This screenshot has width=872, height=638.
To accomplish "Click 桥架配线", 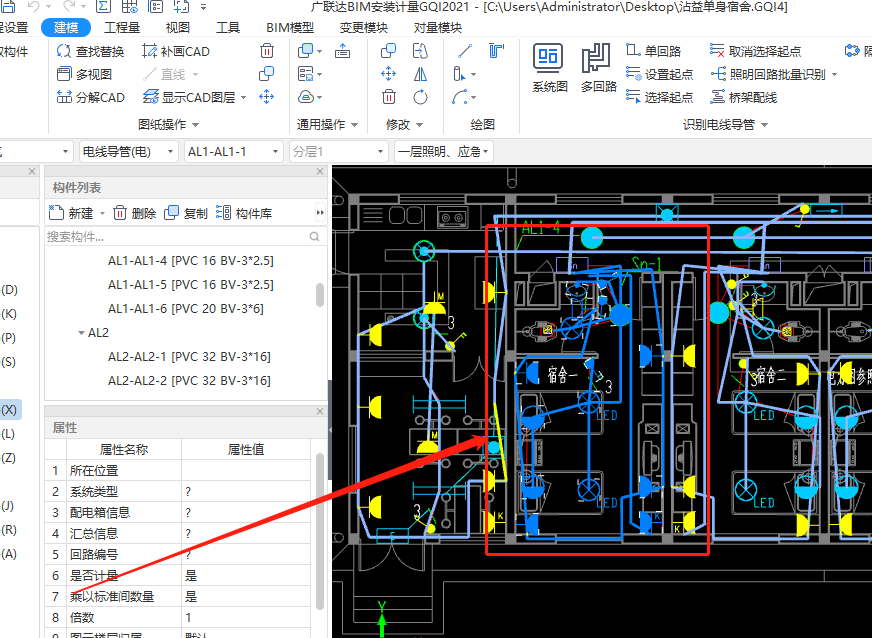I will (744, 97).
